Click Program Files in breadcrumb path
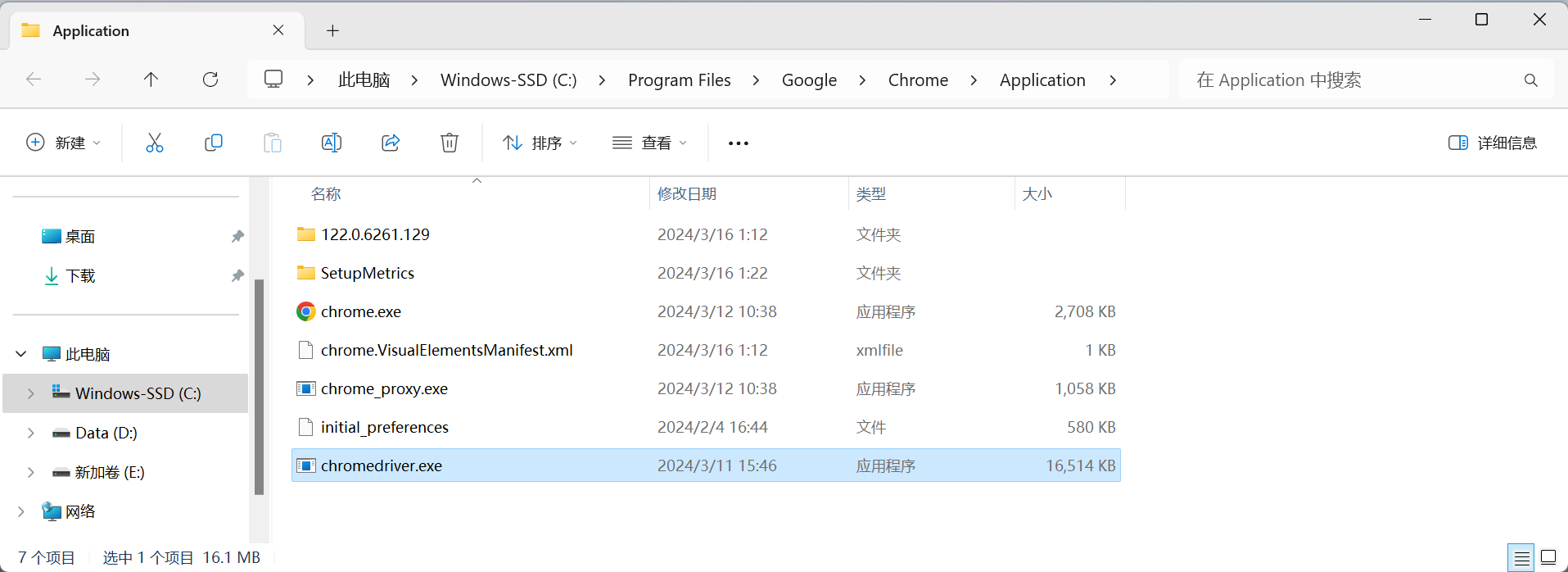This screenshot has width=1568, height=572. click(680, 80)
